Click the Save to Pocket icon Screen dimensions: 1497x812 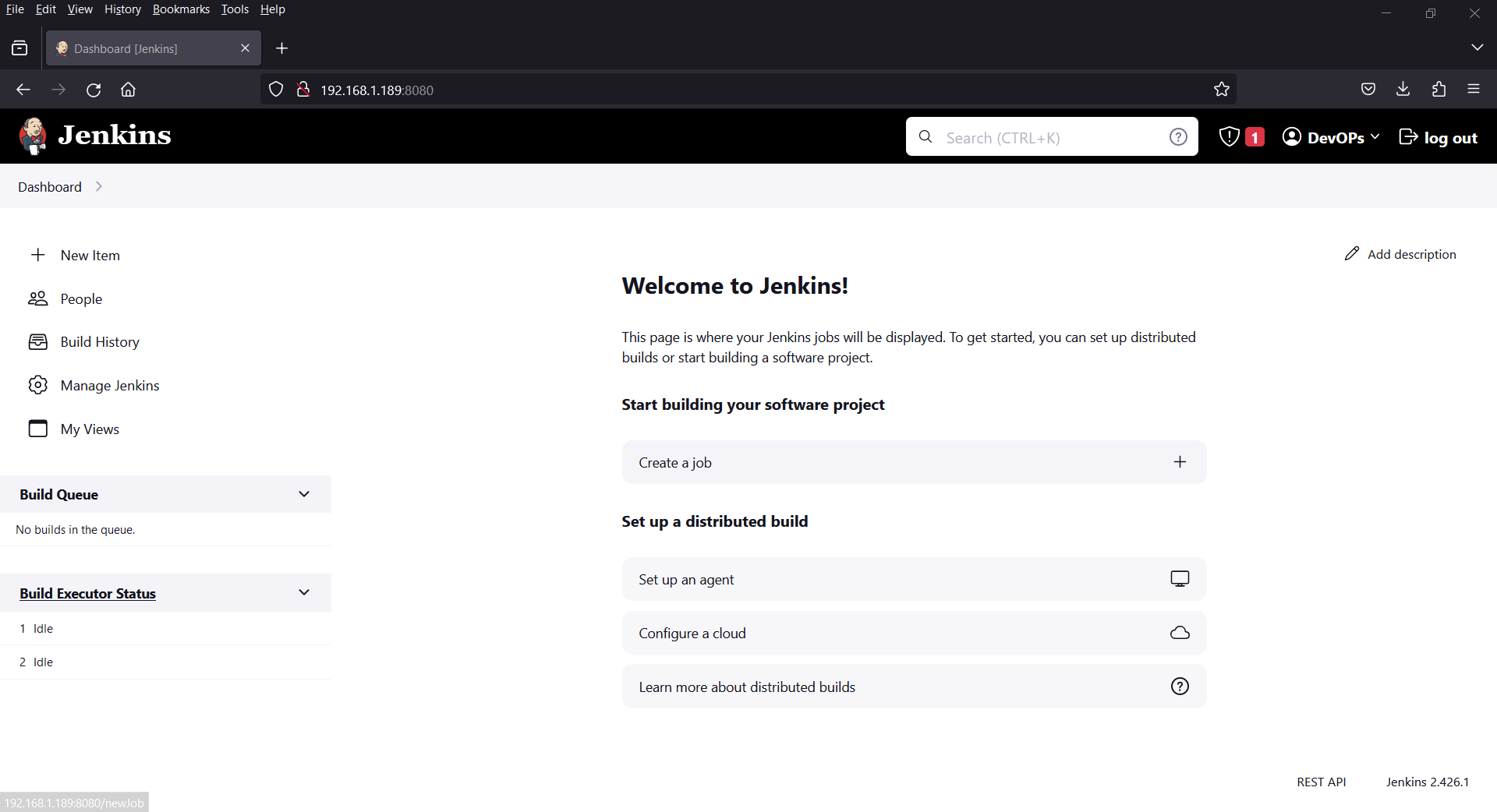coord(1368,90)
